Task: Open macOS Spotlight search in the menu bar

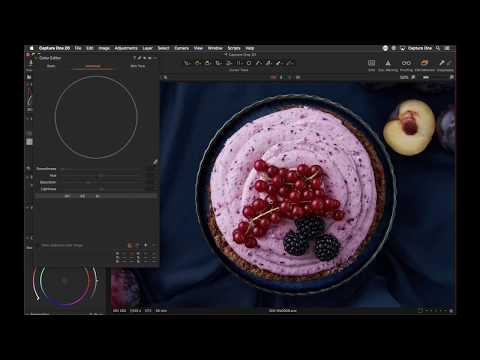Action: pyautogui.click(x=438, y=48)
